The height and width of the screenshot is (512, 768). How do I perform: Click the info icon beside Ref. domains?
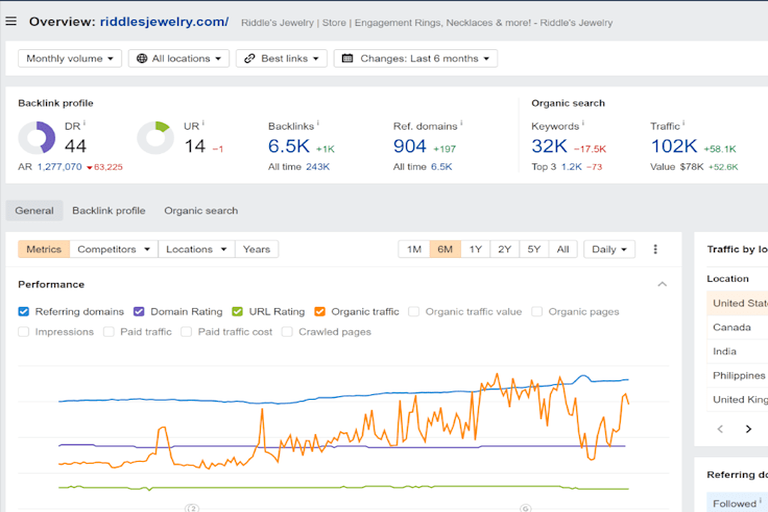[461, 123]
